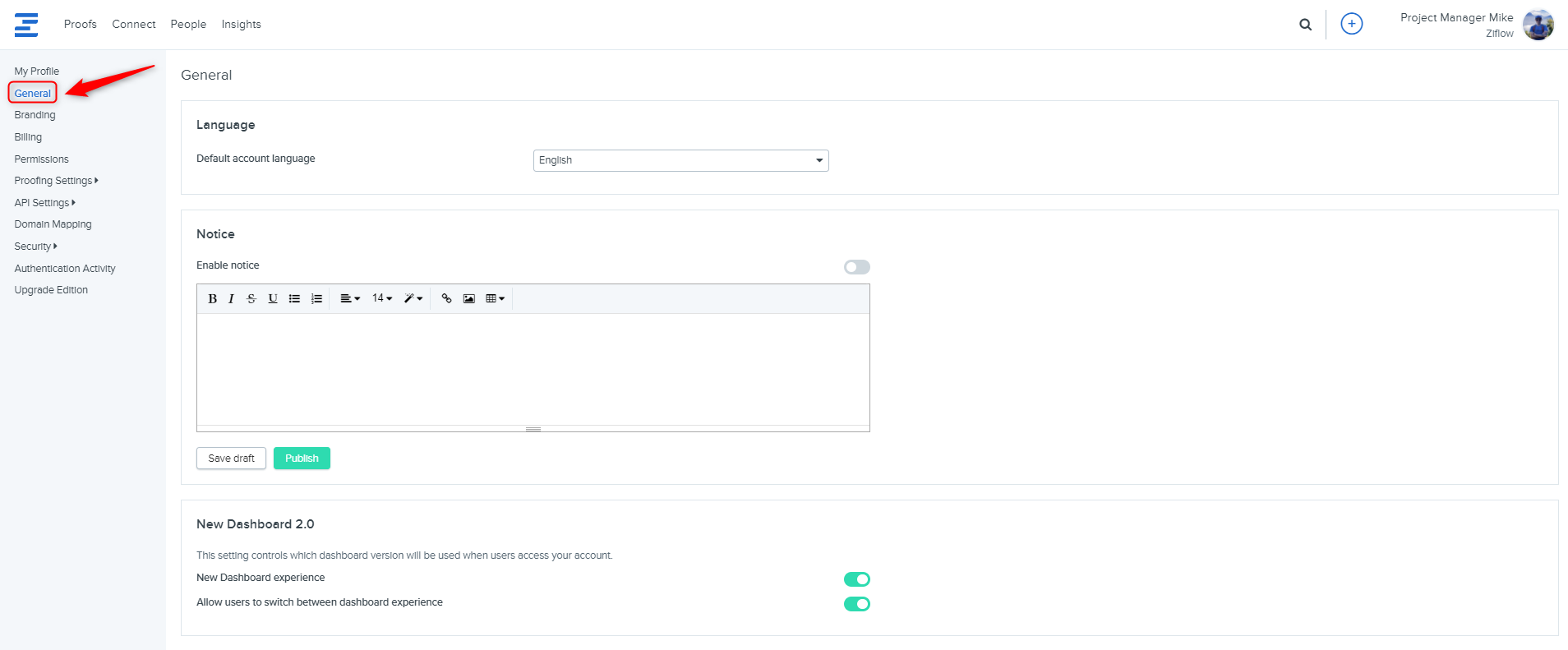This screenshot has width=1568, height=650.
Task: Toggle strikethrough formatting icon
Action: click(x=251, y=299)
